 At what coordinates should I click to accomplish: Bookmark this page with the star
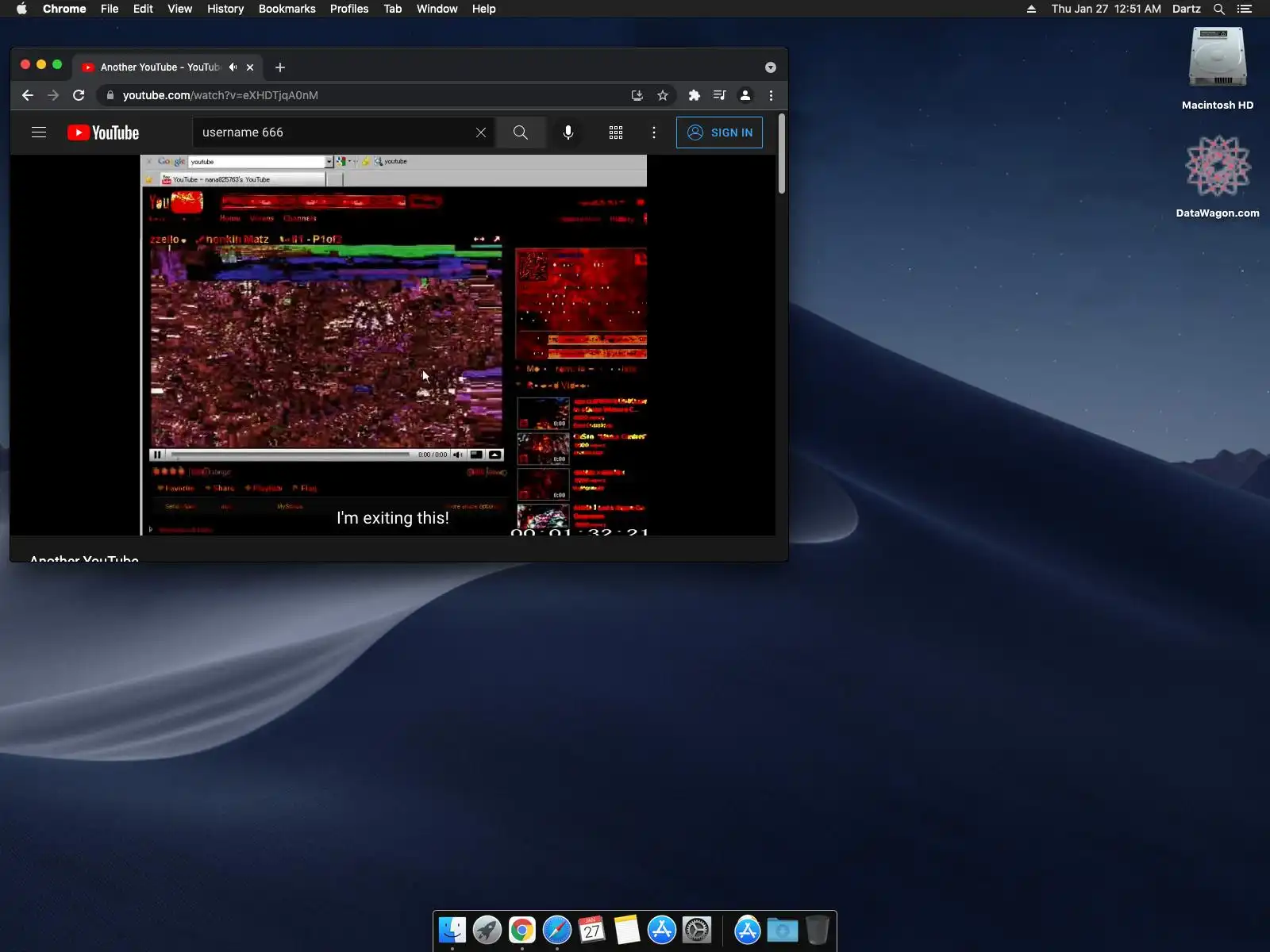coord(663,95)
